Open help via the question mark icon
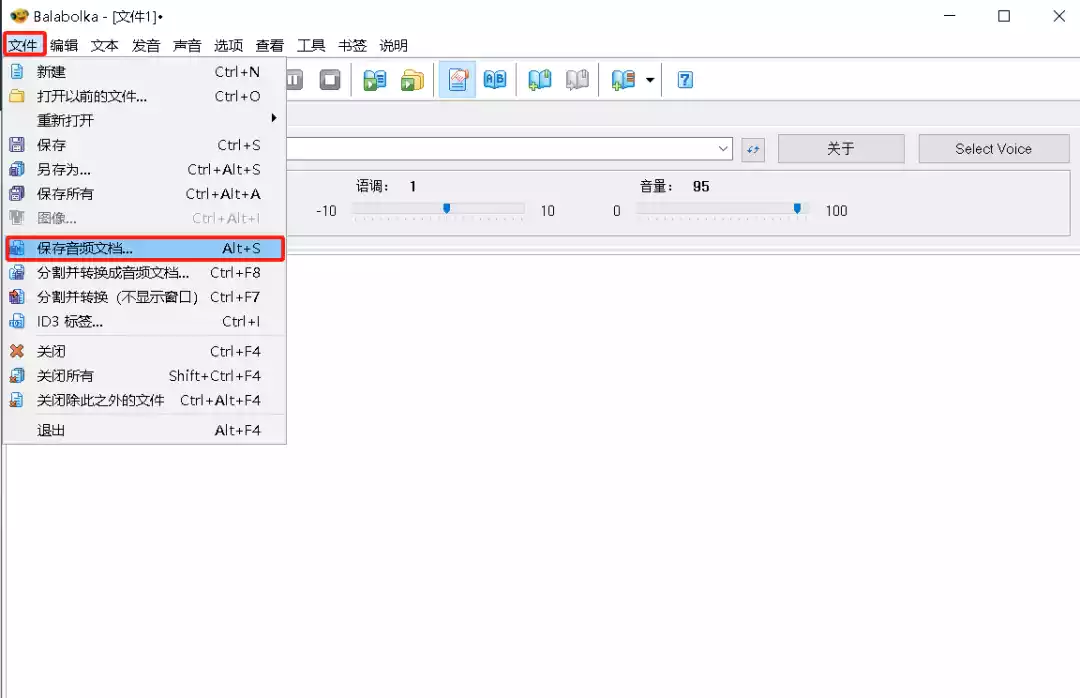 (x=685, y=80)
